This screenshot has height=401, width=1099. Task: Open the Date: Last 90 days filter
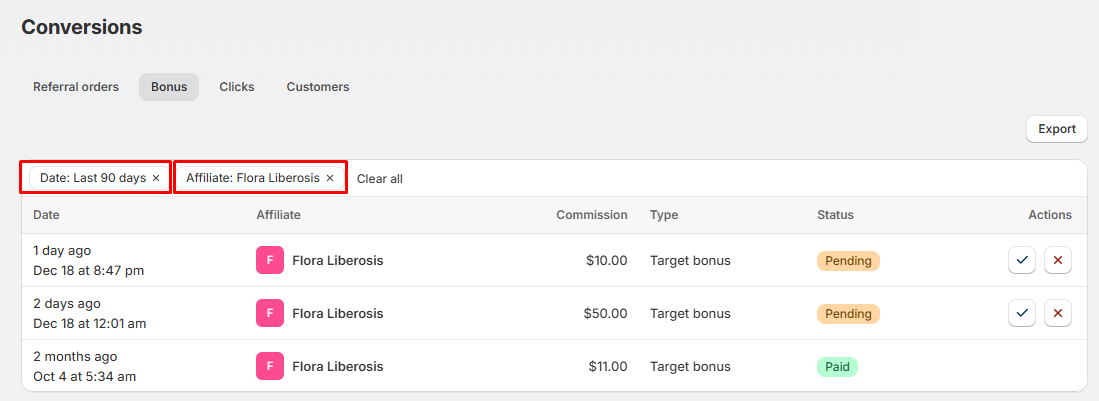(92, 178)
